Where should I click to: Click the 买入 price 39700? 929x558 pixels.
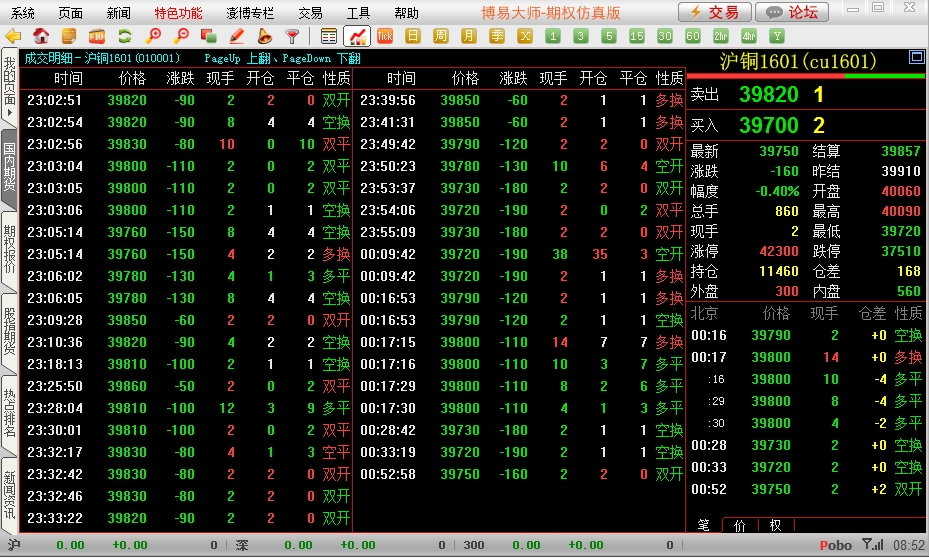click(x=768, y=125)
